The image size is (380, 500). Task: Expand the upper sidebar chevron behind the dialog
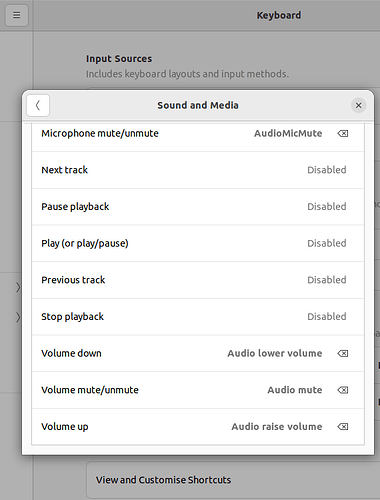pyautogui.click(x=18, y=287)
